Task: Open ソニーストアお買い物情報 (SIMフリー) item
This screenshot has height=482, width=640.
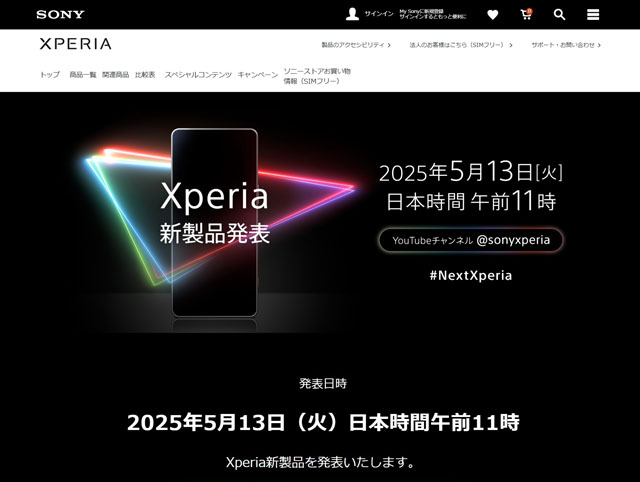Action: (x=317, y=76)
